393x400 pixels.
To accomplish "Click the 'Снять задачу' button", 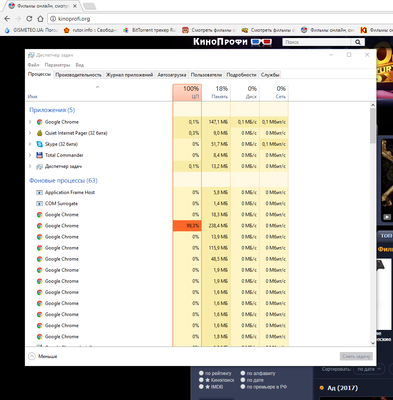I will coord(356,356).
